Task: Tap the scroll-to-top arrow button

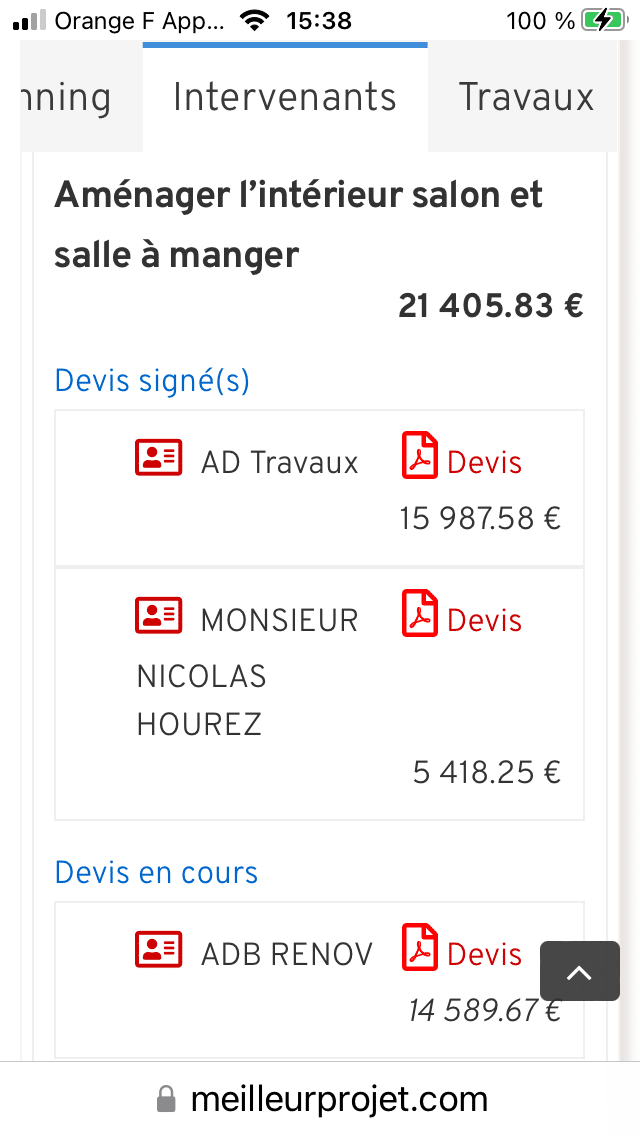Action: 579,971
